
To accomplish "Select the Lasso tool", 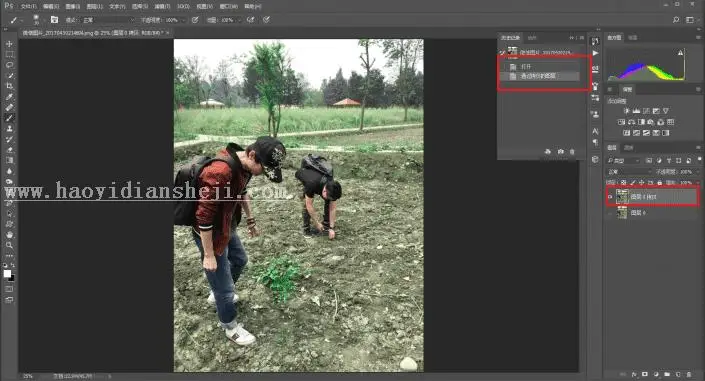I will tap(9, 65).
